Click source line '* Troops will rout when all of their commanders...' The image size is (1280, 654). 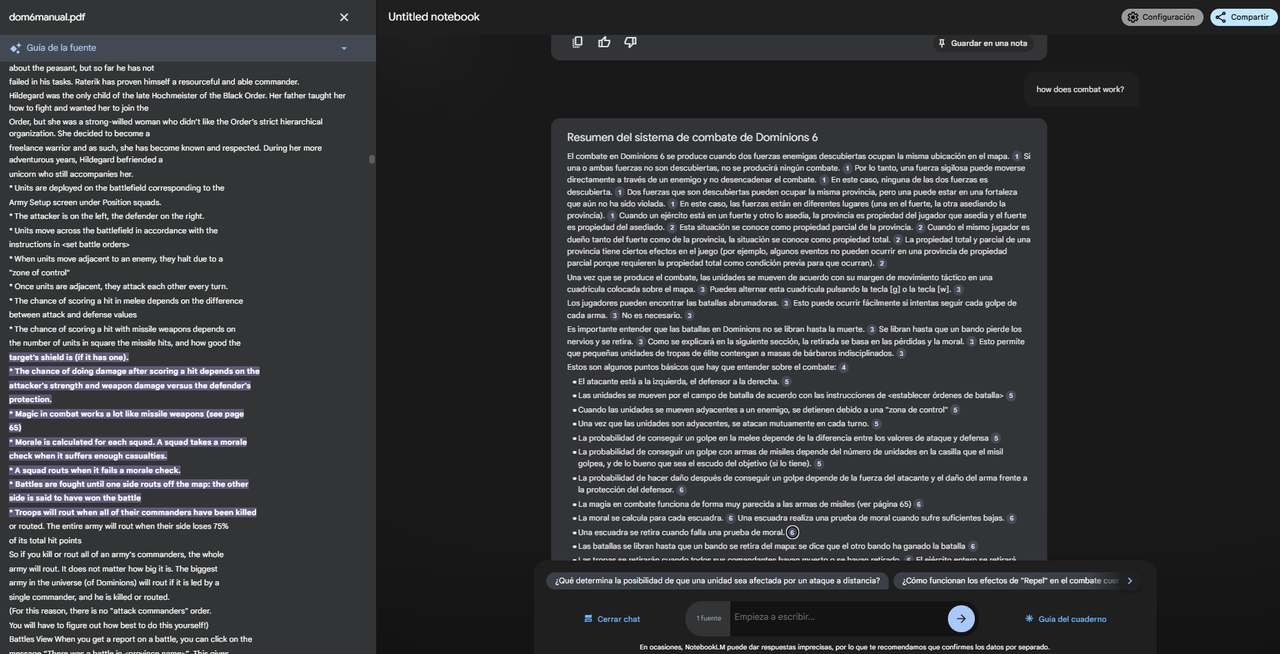pyautogui.click(x=133, y=512)
